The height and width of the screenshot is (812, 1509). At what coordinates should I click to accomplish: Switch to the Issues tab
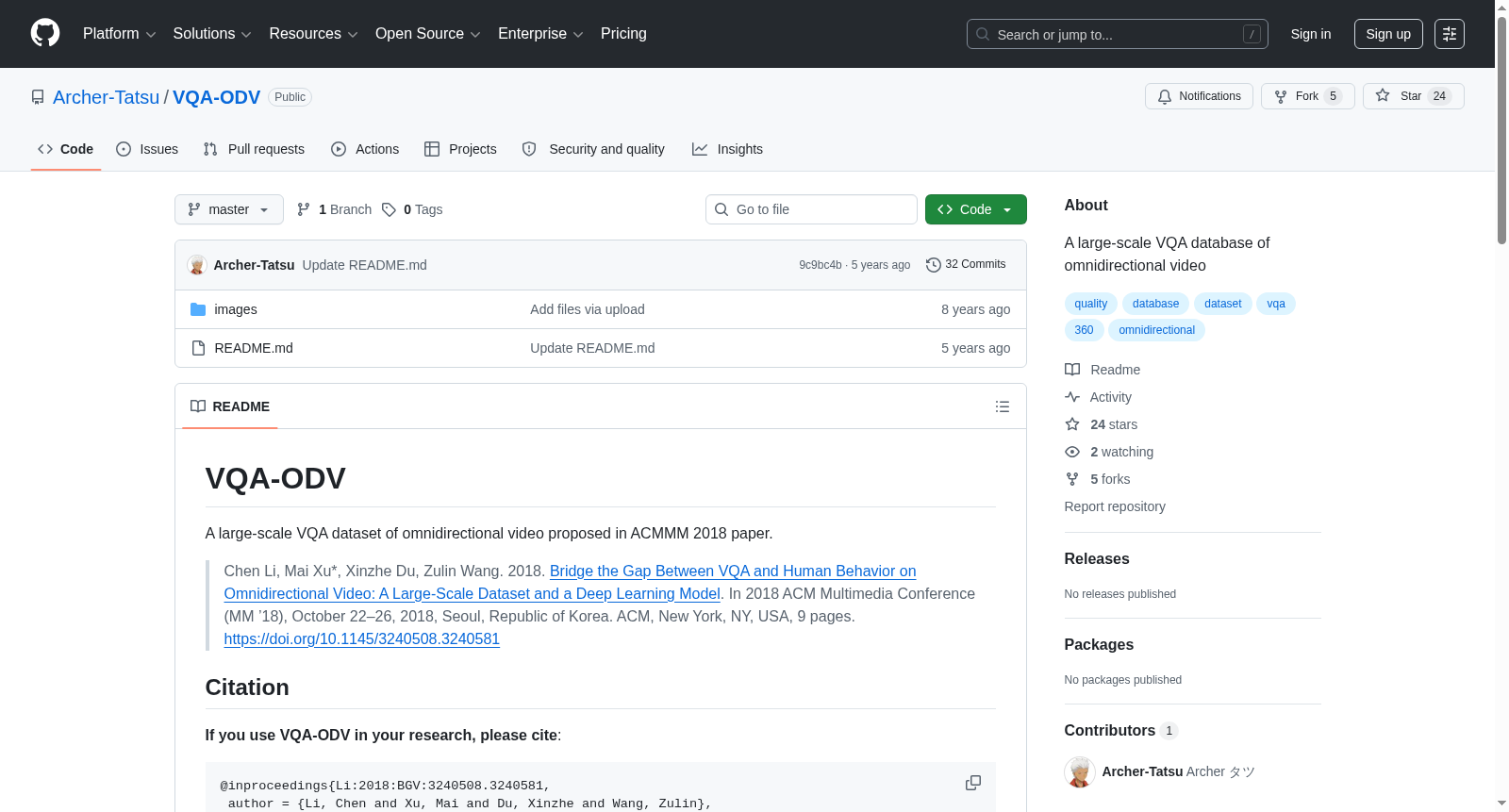pyautogui.click(x=147, y=149)
